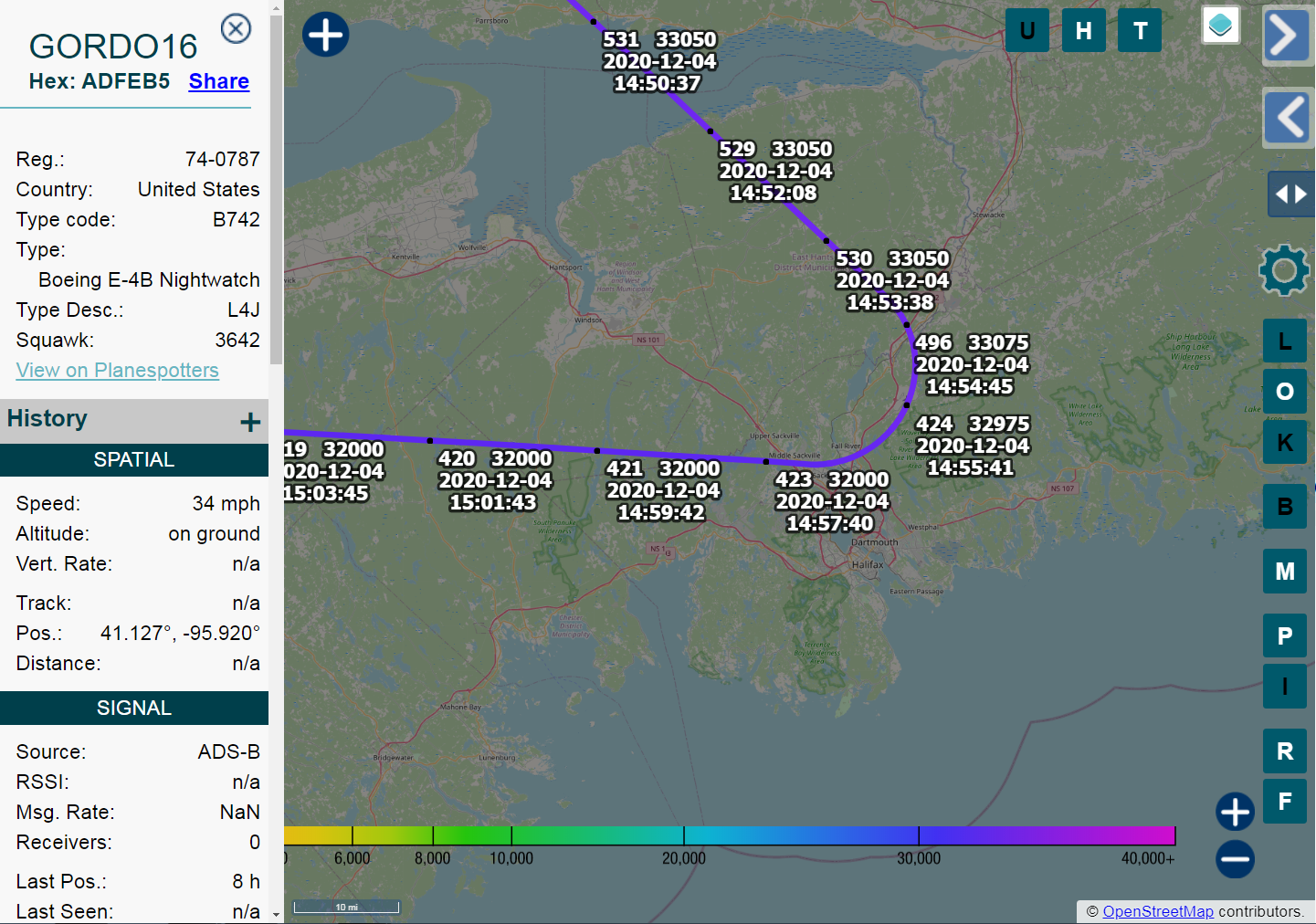Select the track point labeled 15:01:43
1316x924 pixels.
[x=430, y=441]
